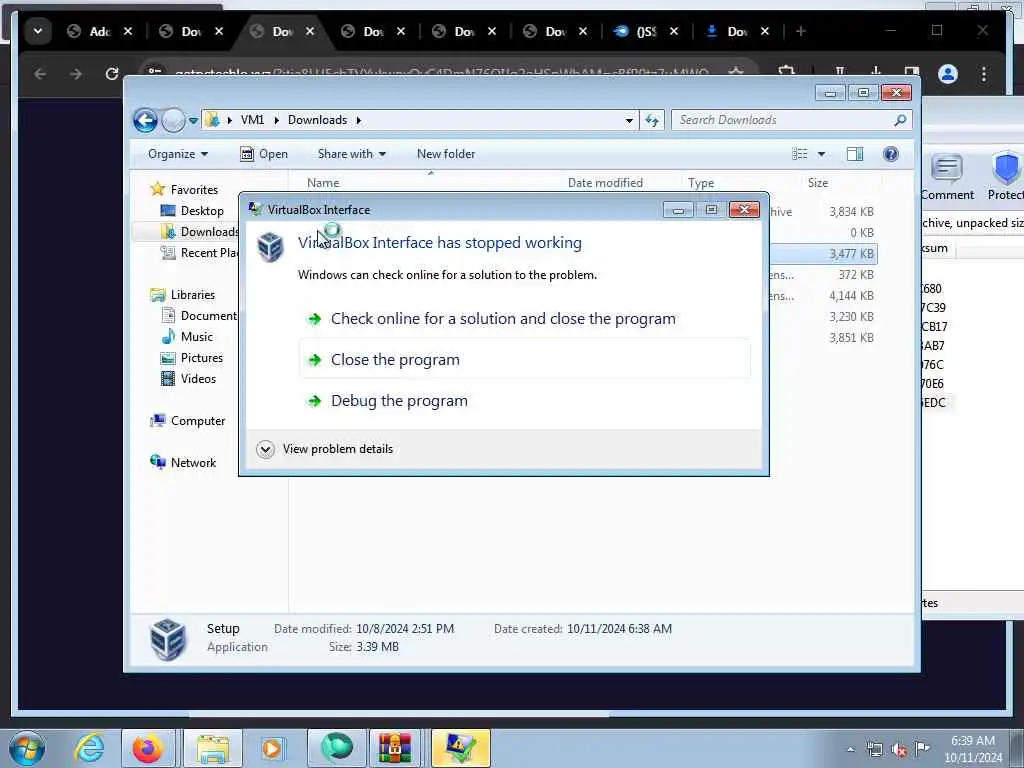Click VM1 in address breadcrumb
This screenshot has width=1024, height=768.
[x=252, y=120]
